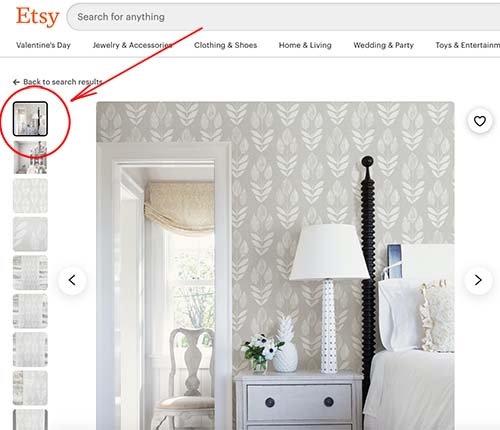Click the main bedroom product image
The height and width of the screenshot is (430, 500).
point(275,266)
